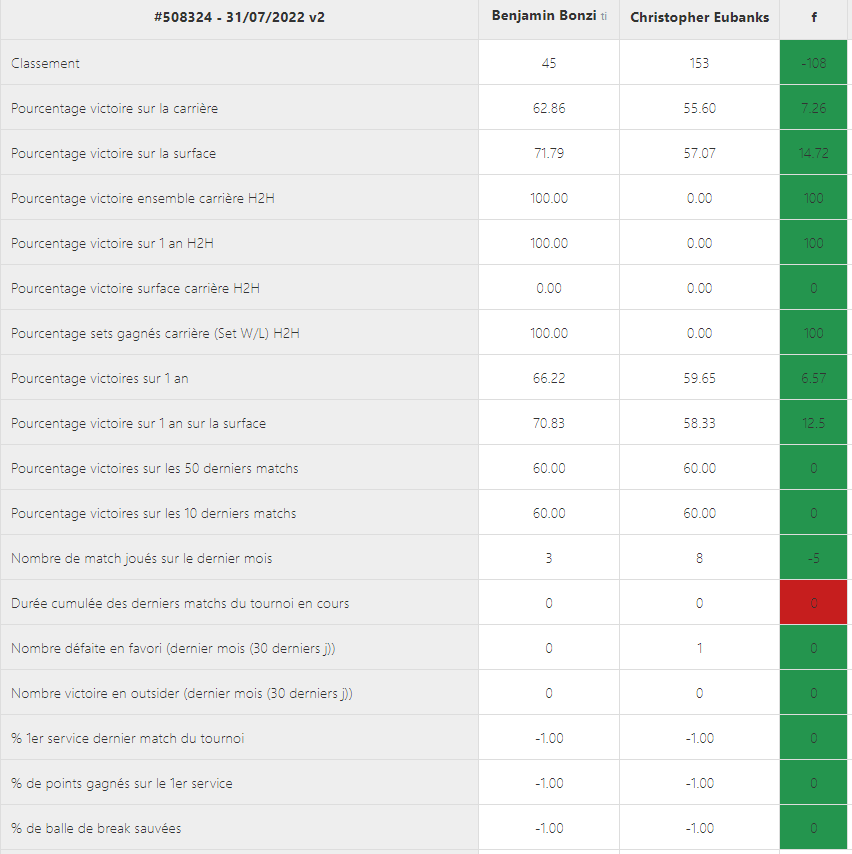Click the green -108 difference cell
Viewport: 852px width, 854px height.
(x=813, y=63)
